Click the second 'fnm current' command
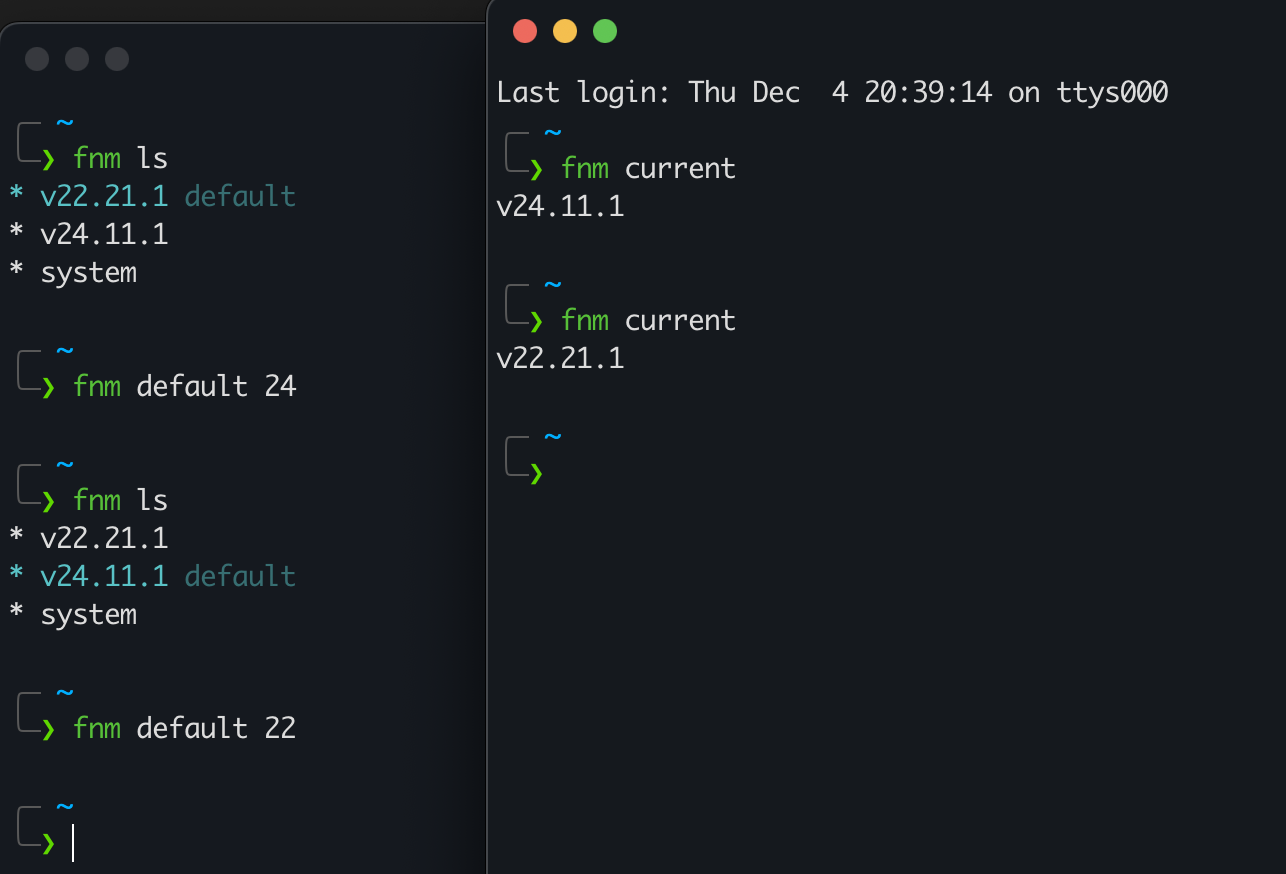The image size is (1286, 874). pyautogui.click(x=648, y=320)
